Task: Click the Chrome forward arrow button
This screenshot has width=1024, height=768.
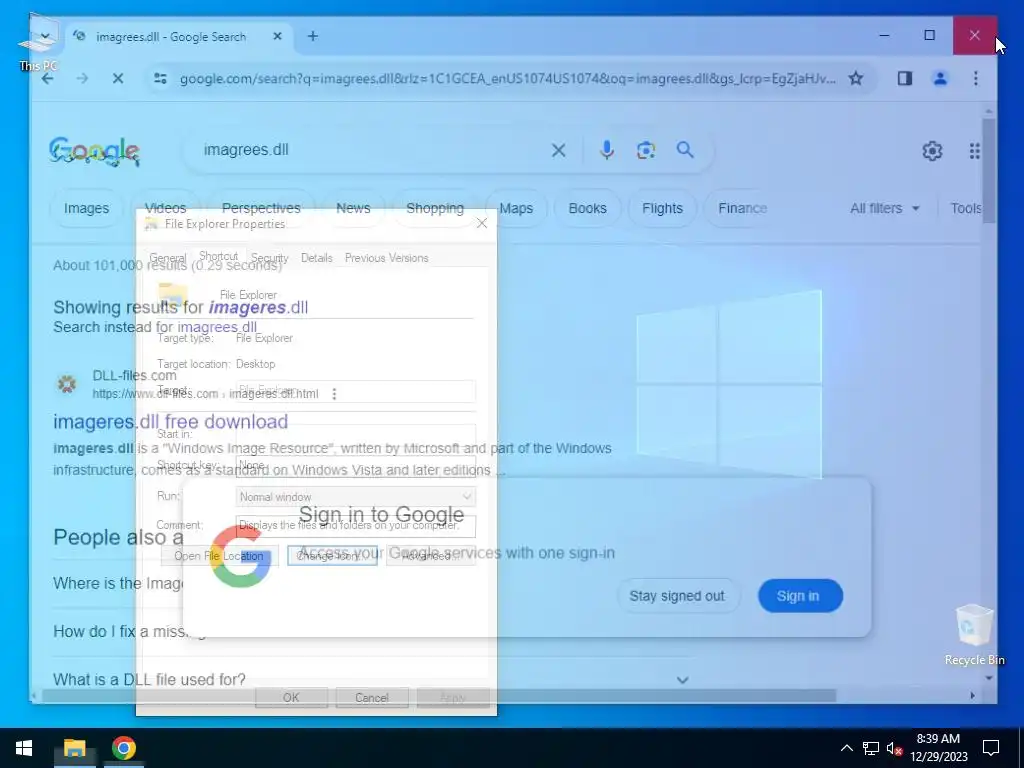Action: [x=82, y=79]
